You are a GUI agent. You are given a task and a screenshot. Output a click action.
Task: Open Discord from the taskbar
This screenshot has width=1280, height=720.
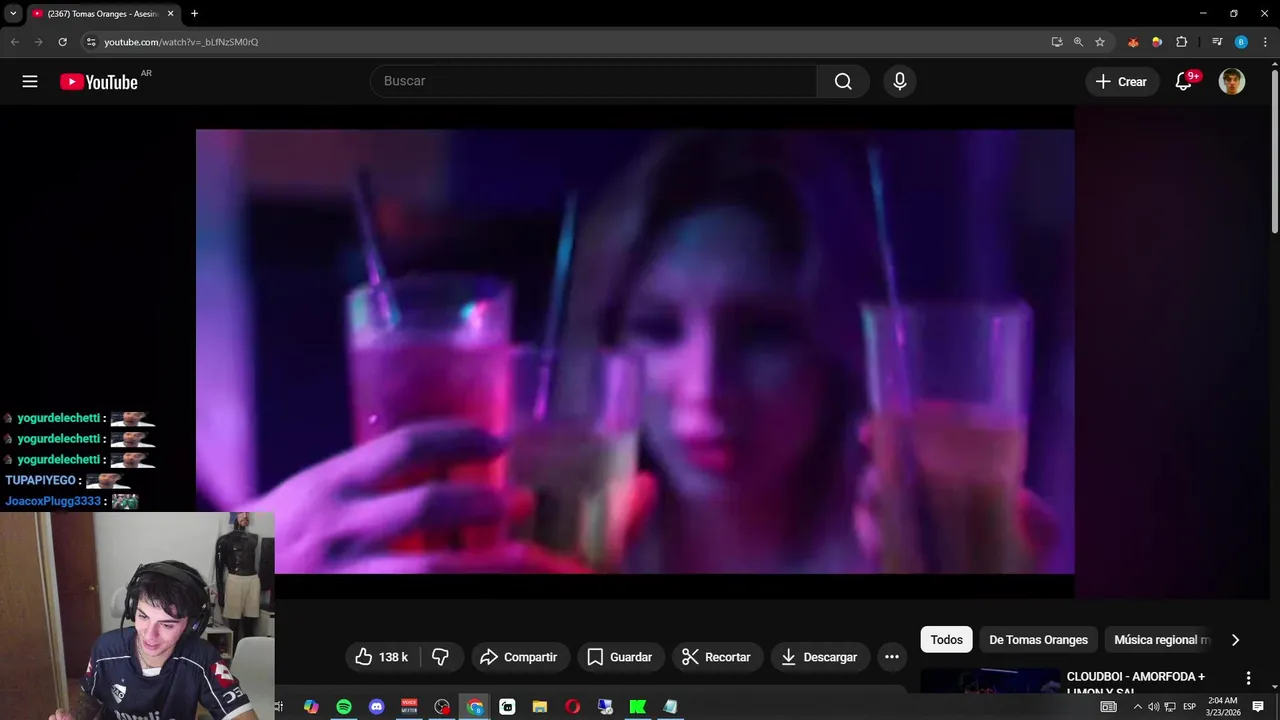pos(376,707)
